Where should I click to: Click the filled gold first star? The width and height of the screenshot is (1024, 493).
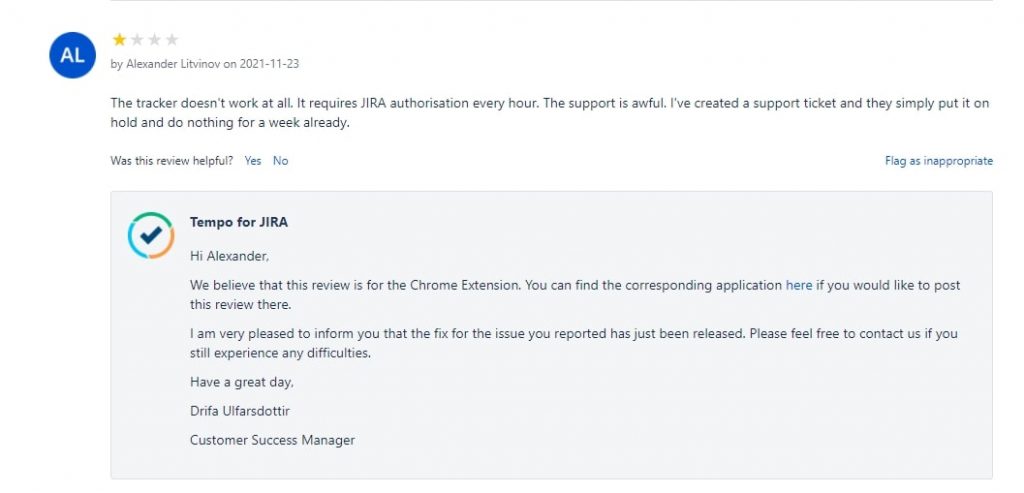click(119, 40)
